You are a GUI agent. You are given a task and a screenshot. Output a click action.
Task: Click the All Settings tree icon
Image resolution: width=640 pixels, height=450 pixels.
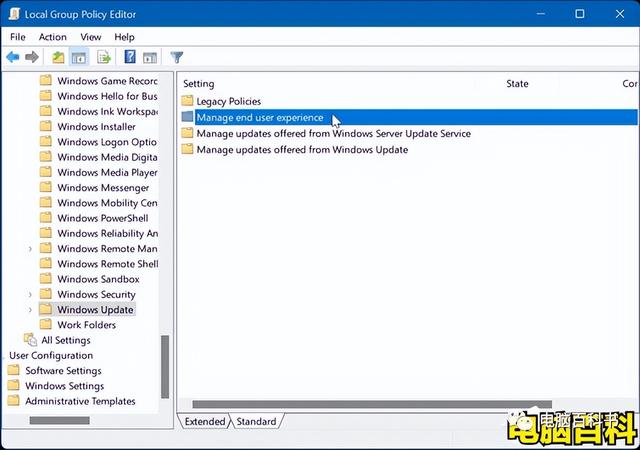(30, 339)
